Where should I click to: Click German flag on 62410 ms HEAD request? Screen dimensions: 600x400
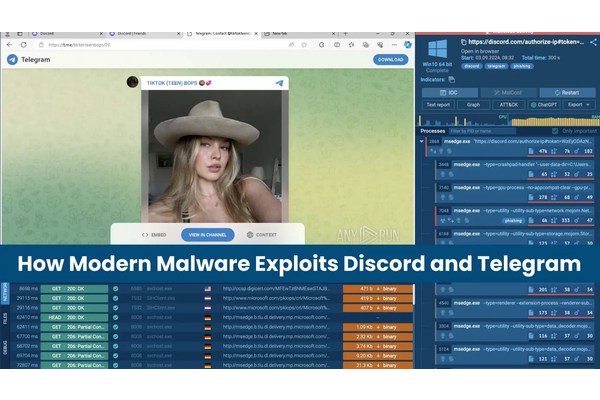pos(207,318)
